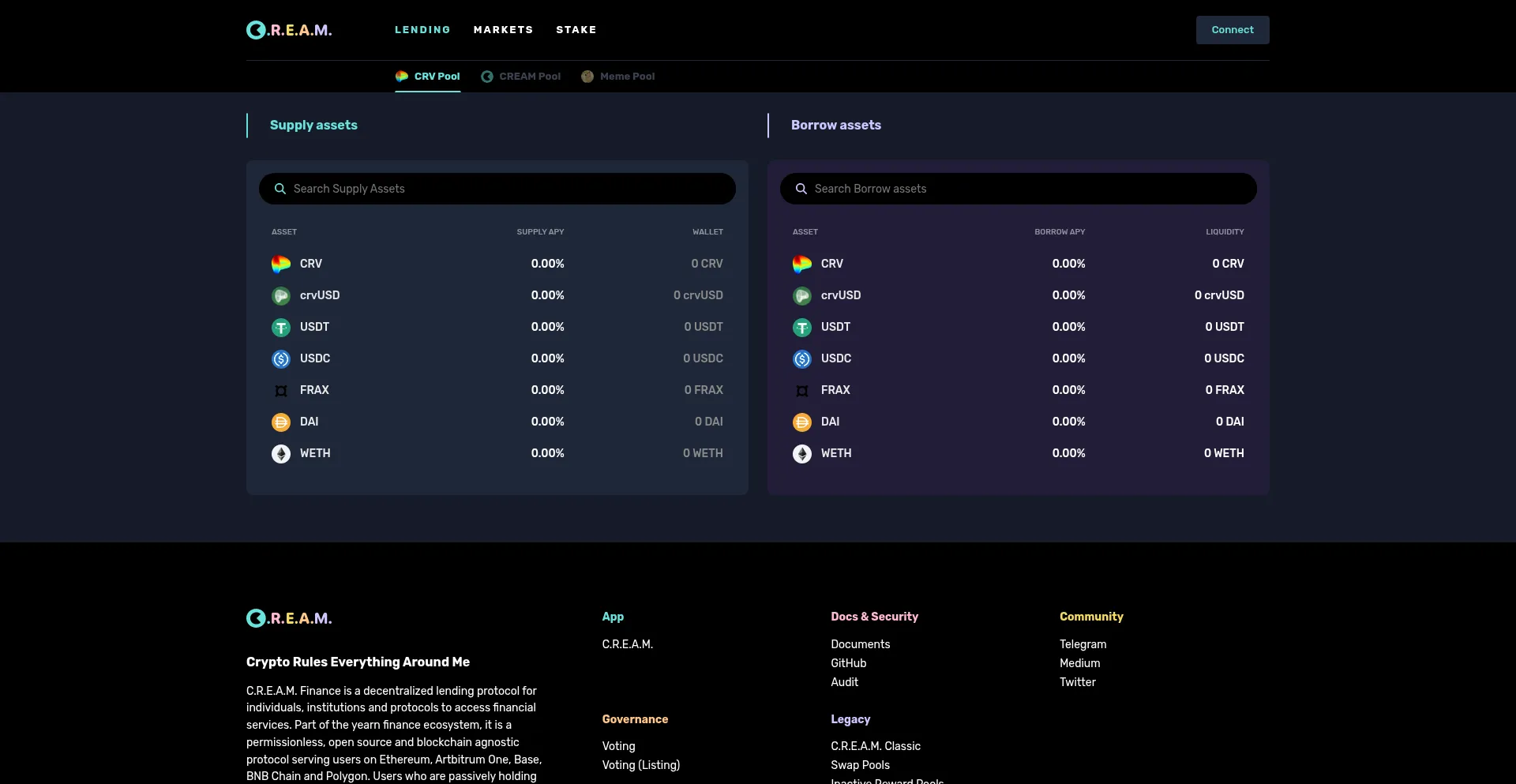Select the DAI name in Borrow assets
This screenshot has height=784, width=1516.
coord(830,422)
